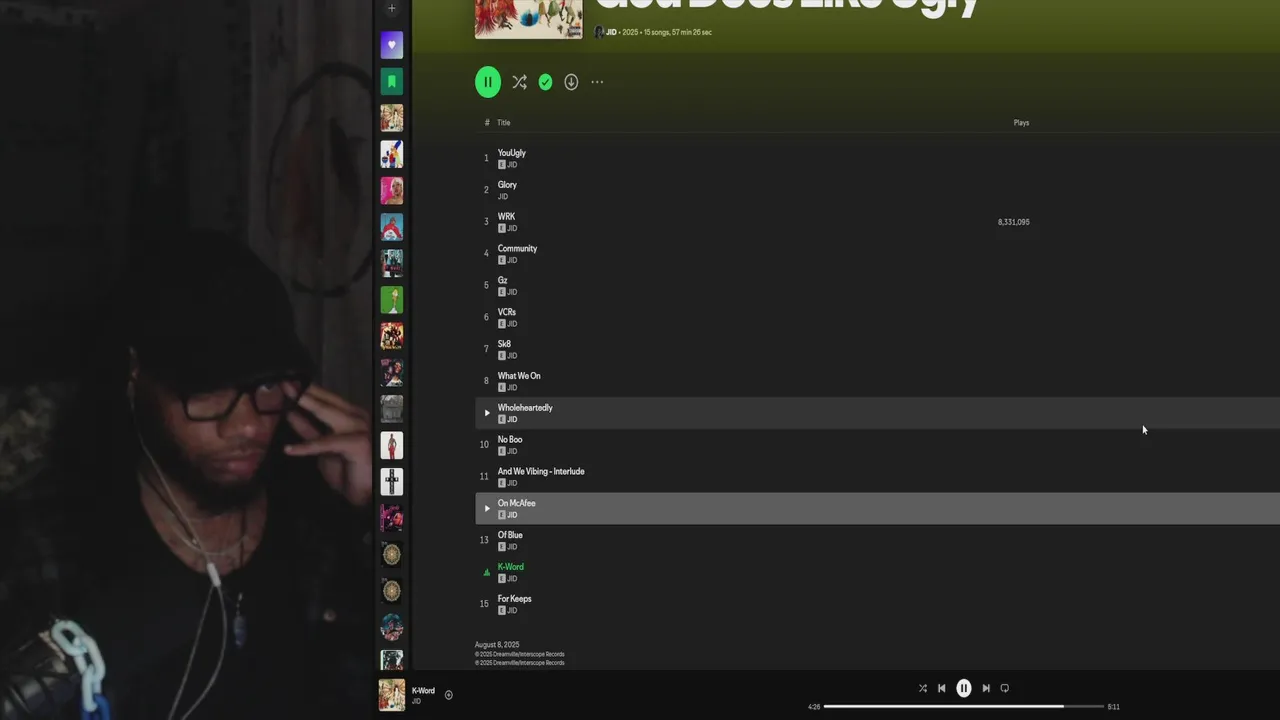Viewport: 1280px width, 720px height.
Task: Click the 5:11 total duration label
Action: click(x=1113, y=707)
